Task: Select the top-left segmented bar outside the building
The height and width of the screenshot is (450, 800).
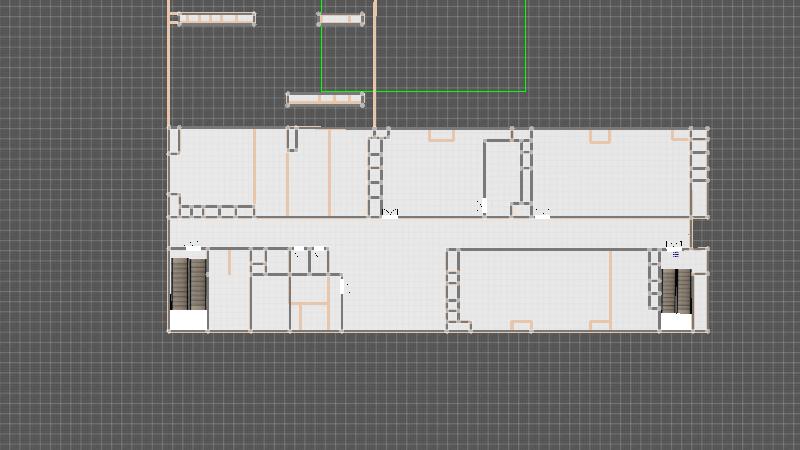Action: [x=214, y=19]
